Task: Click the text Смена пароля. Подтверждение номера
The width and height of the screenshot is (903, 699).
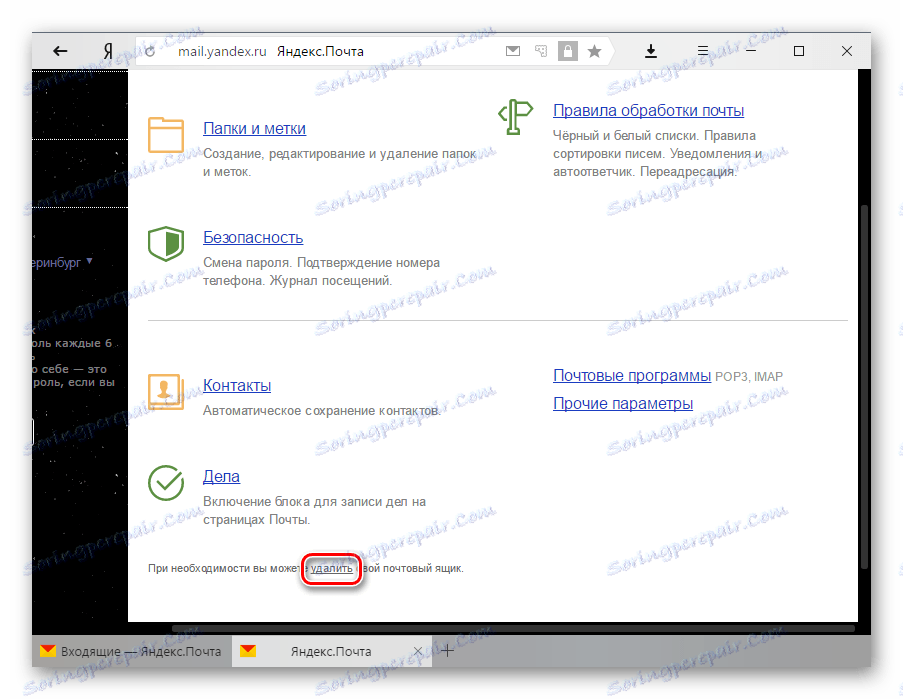Action: (321, 263)
